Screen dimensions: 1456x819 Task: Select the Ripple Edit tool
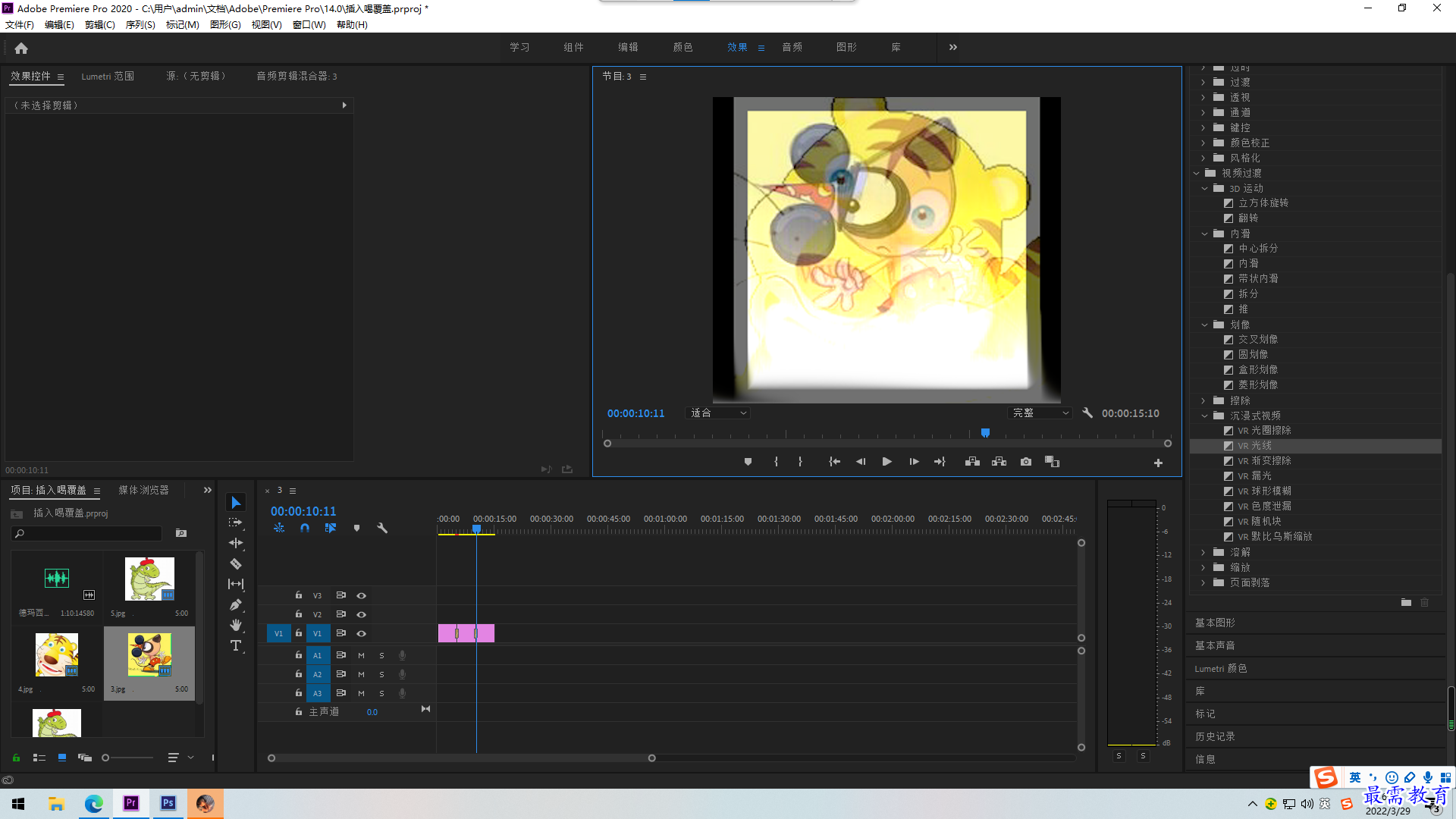[236, 543]
